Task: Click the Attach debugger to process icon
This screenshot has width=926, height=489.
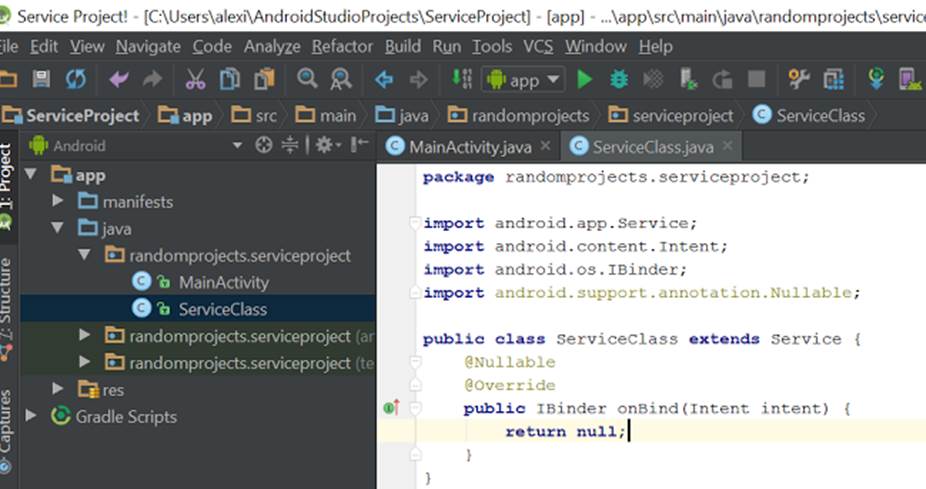Action: (x=688, y=79)
